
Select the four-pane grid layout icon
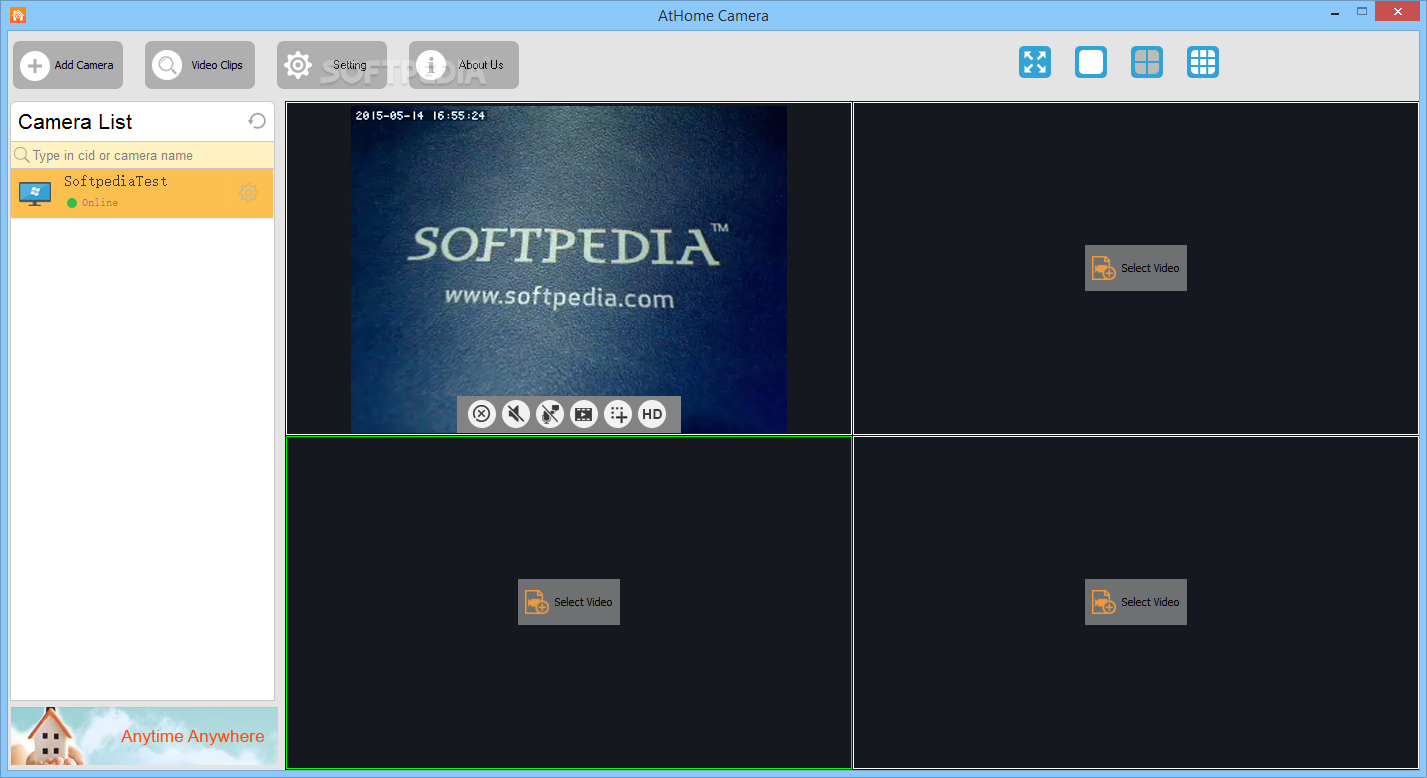pos(1147,62)
